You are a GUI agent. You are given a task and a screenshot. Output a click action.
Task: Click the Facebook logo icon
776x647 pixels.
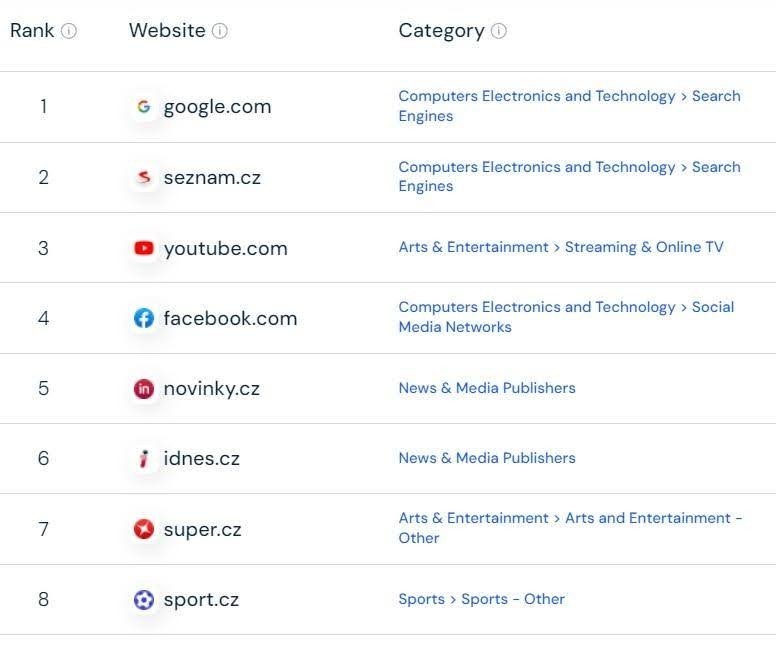point(144,318)
